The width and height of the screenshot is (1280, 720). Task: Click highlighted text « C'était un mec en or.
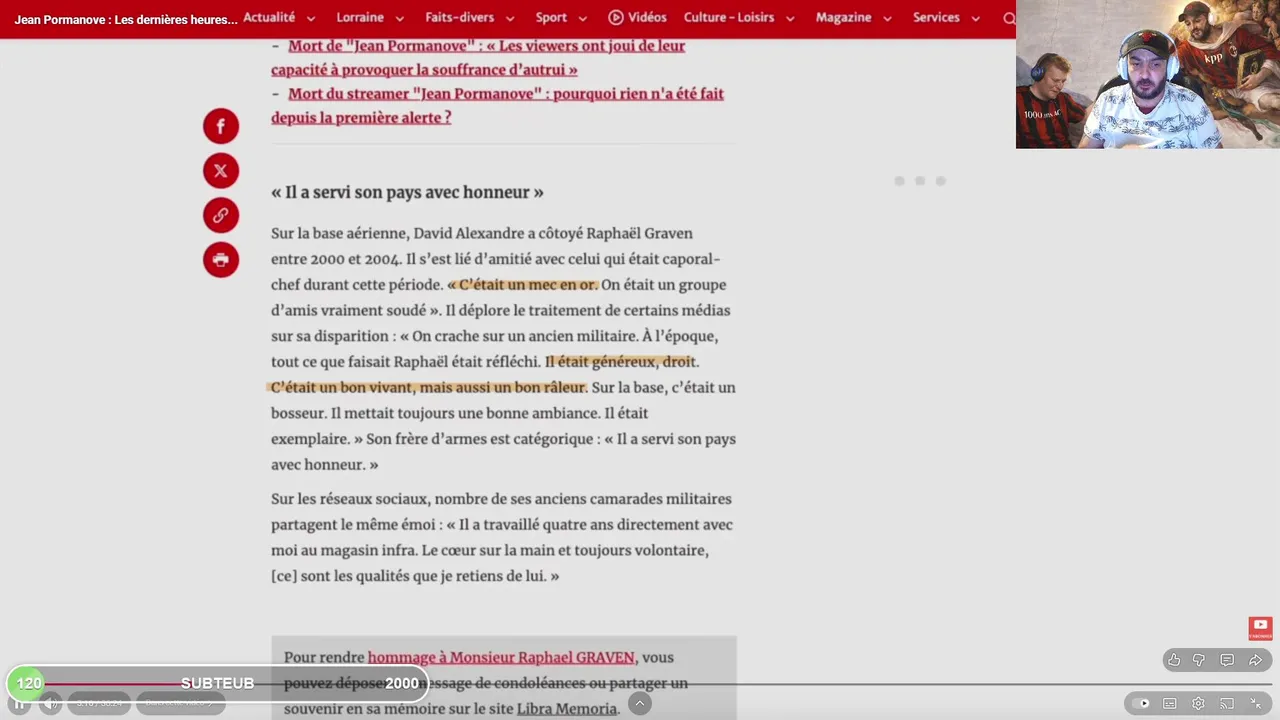pos(523,285)
